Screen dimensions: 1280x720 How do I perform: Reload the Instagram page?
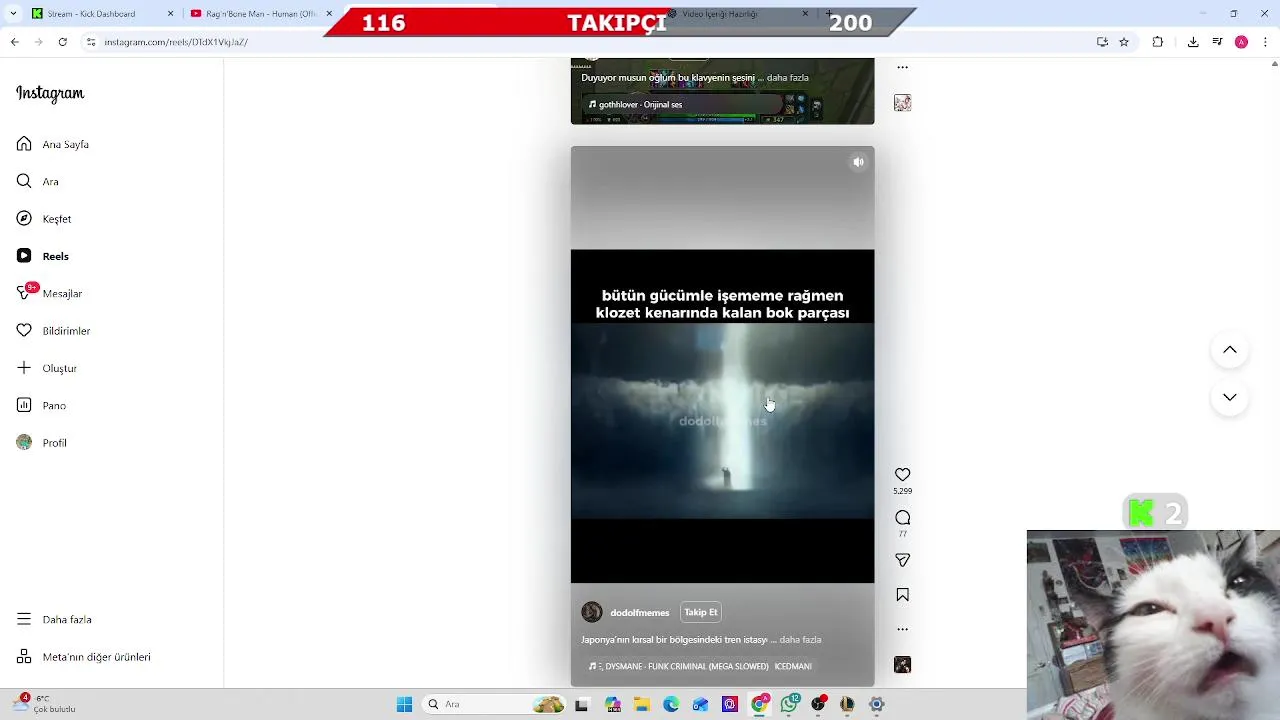pyautogui.click(x=62, y=42)
